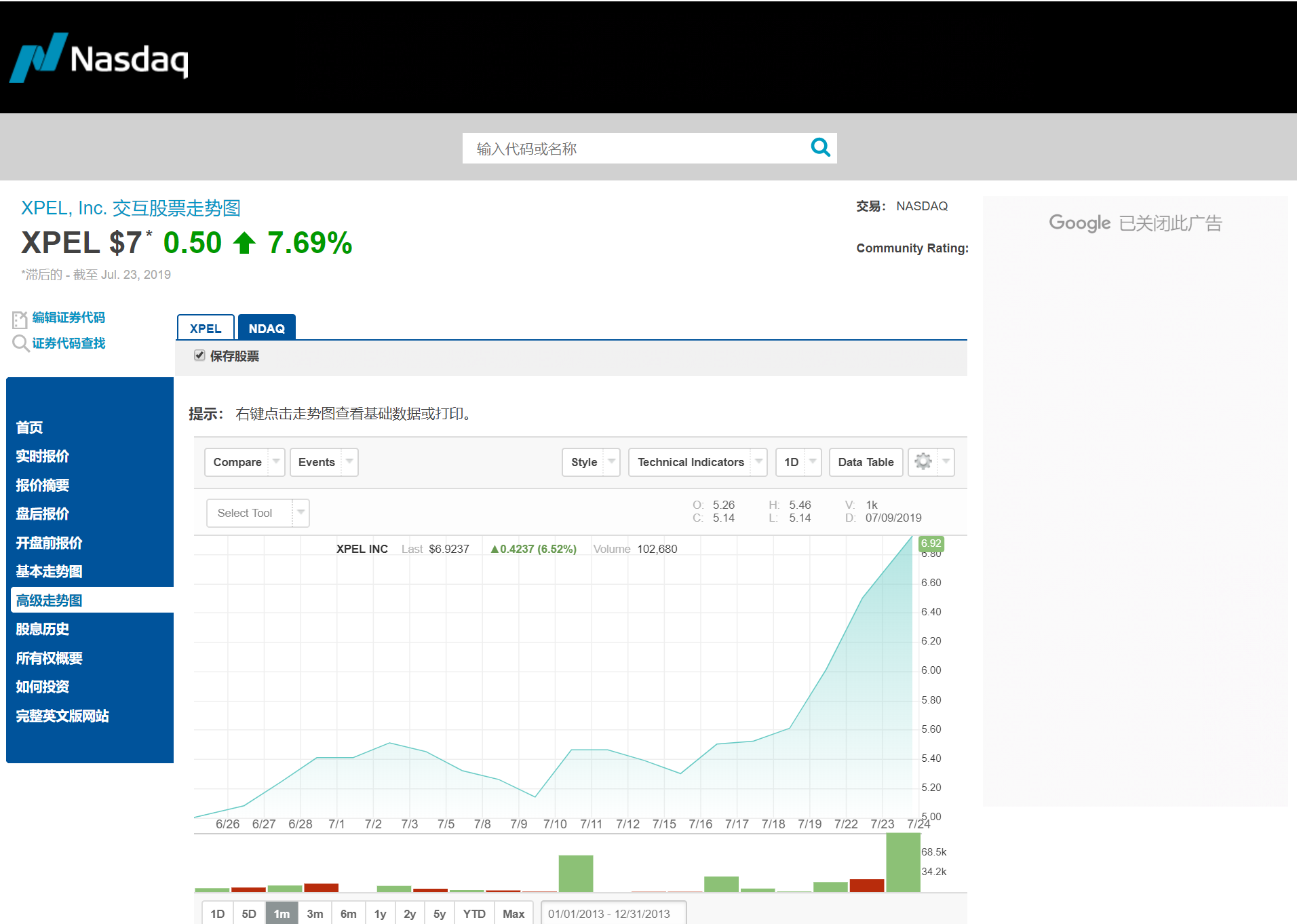Select the Max range tab

tap(514, 914)
